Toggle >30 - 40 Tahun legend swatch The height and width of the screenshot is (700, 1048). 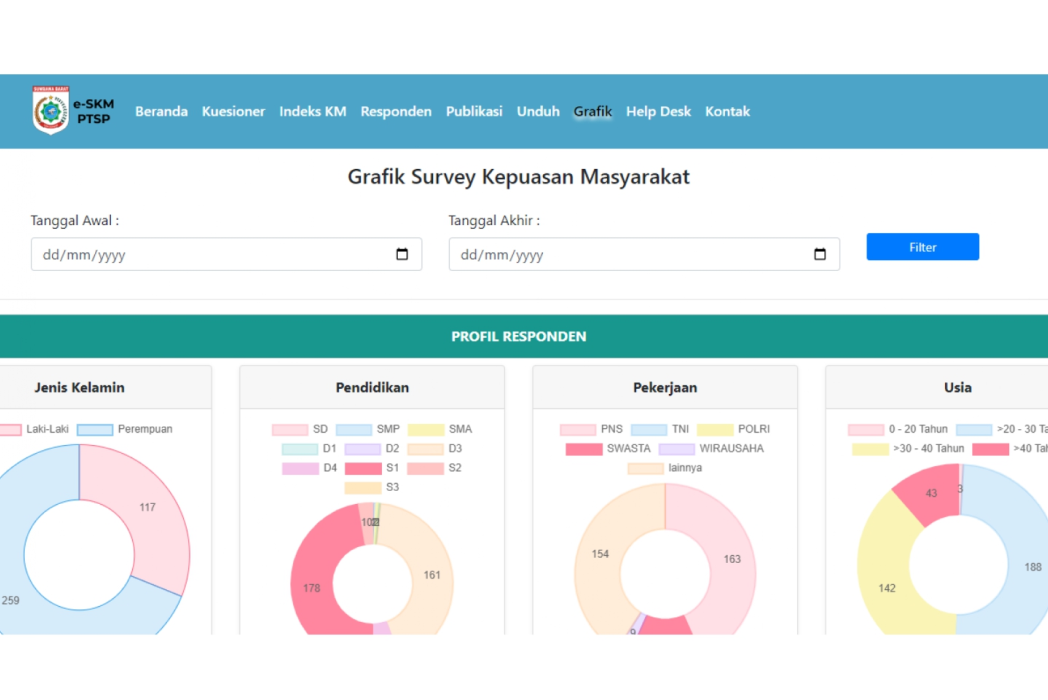tap(870, 449)
